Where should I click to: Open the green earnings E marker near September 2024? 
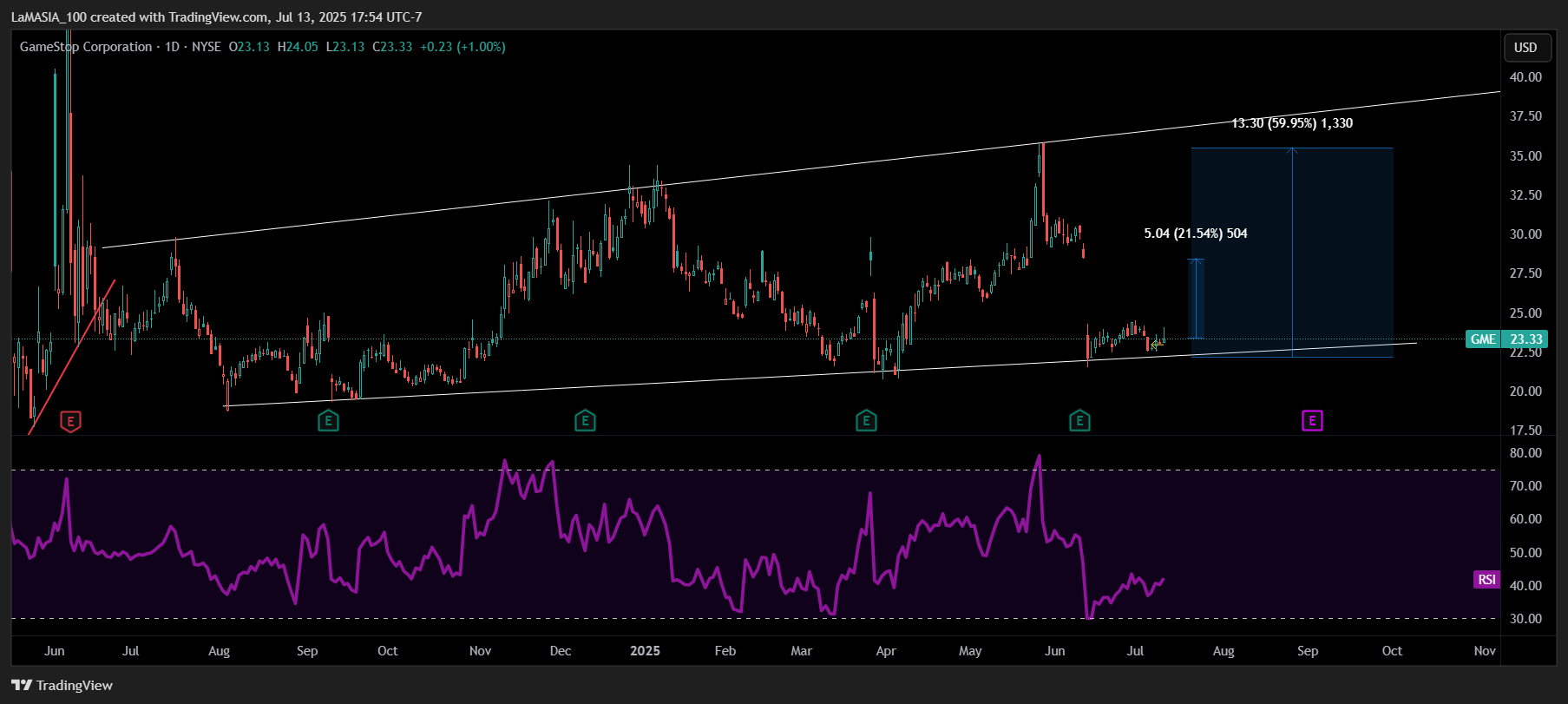(x=328, y=422)
